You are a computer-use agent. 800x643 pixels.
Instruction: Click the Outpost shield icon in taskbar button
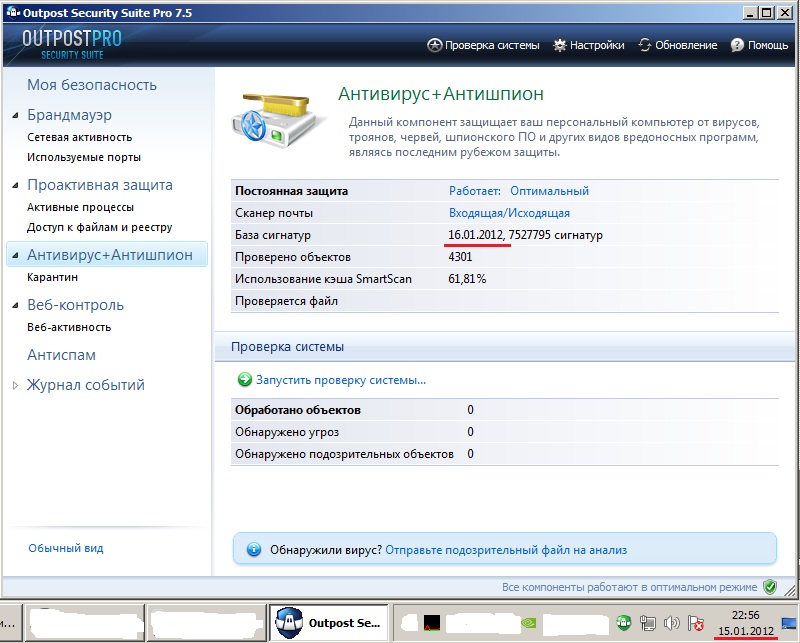[289, 623]
